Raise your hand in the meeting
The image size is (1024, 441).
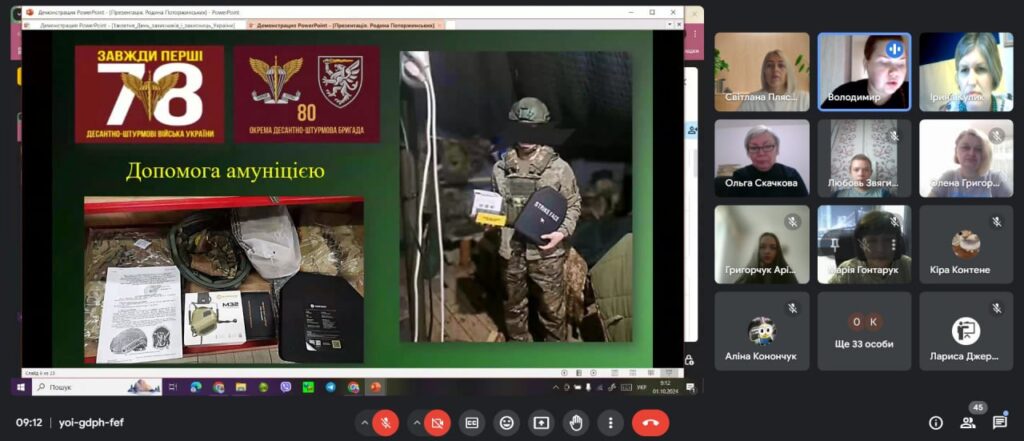point(575,423)
